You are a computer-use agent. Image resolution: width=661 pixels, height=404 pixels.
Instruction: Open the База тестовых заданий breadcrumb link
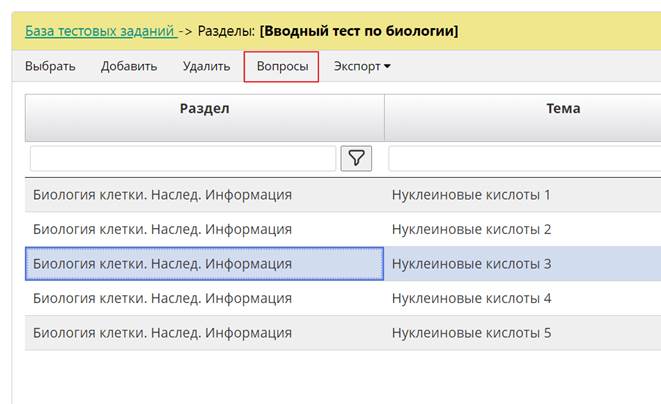pyautogui.click(x=100, y=31)
